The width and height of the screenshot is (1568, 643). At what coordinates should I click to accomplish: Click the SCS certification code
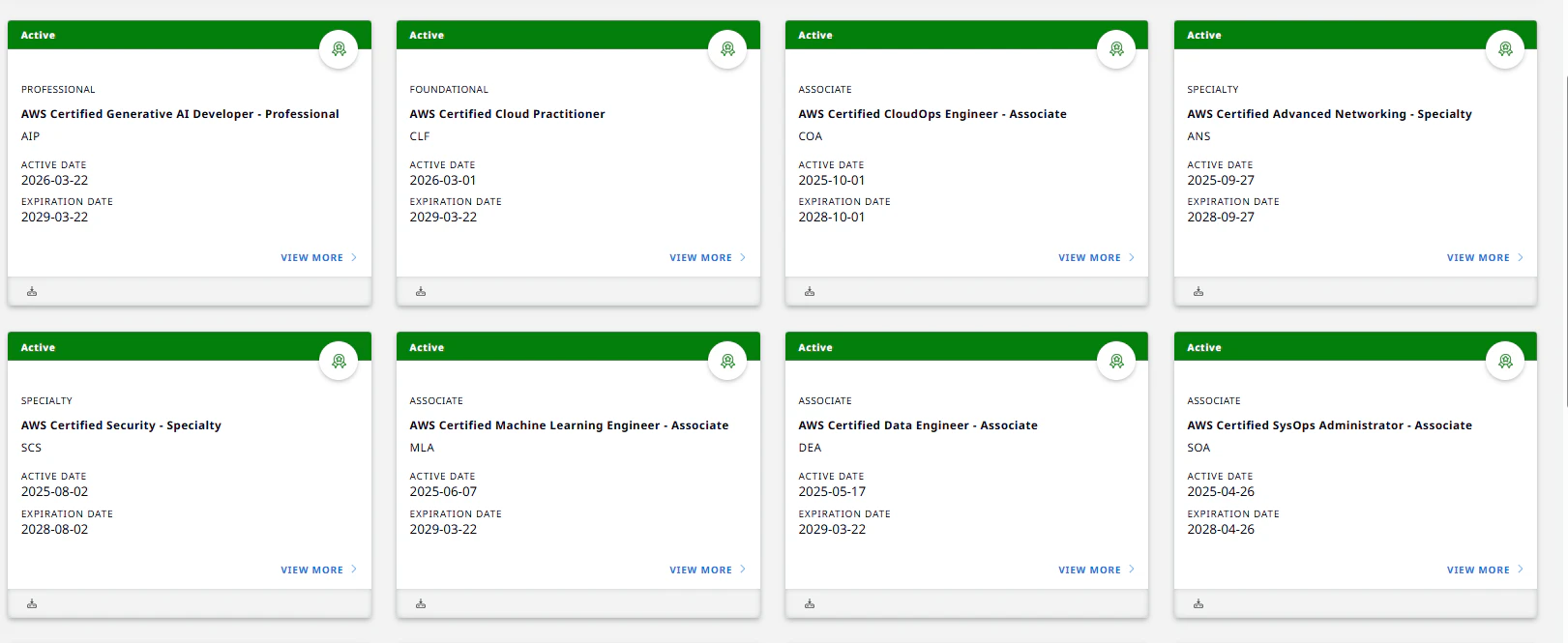click(32, 448)
